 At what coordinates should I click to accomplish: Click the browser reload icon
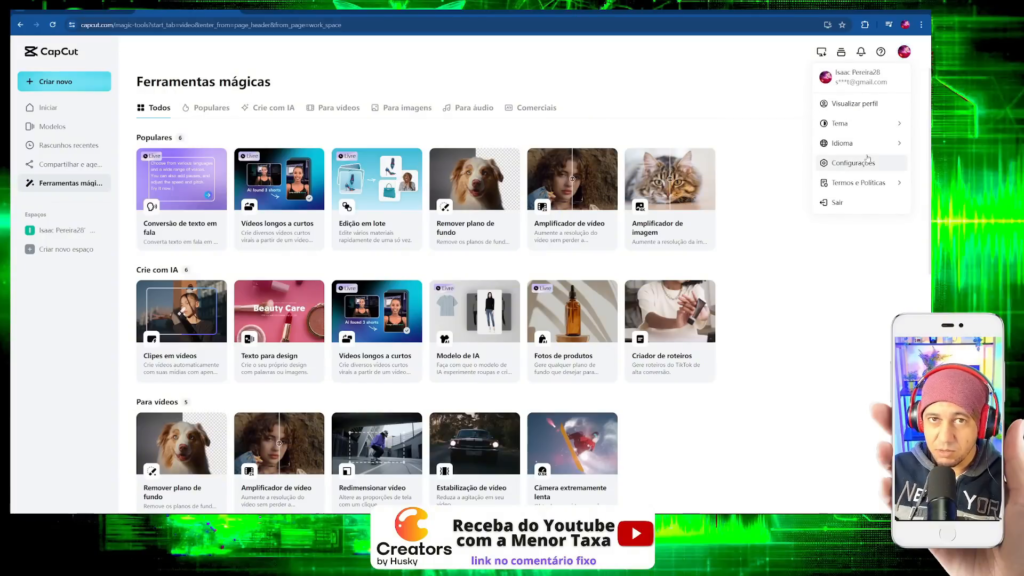point(54,24)
